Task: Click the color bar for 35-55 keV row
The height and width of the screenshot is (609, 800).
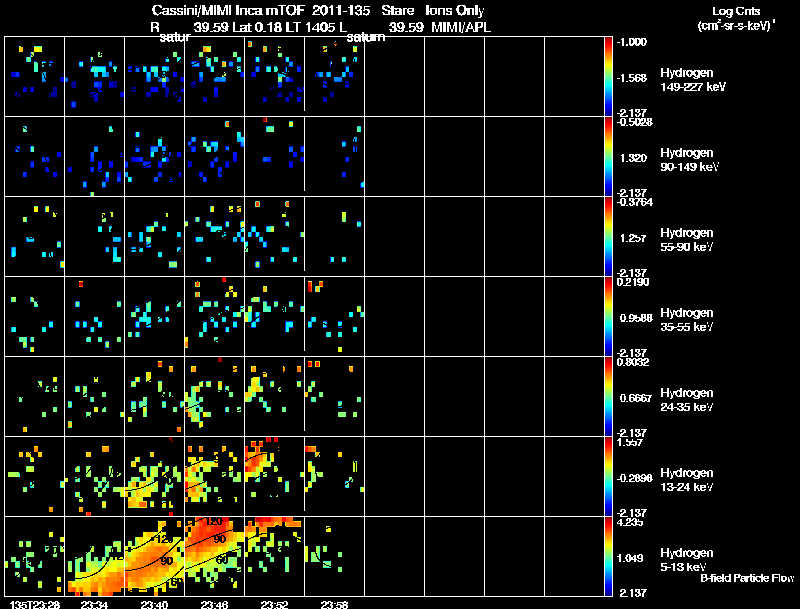Action: (608, 316)
